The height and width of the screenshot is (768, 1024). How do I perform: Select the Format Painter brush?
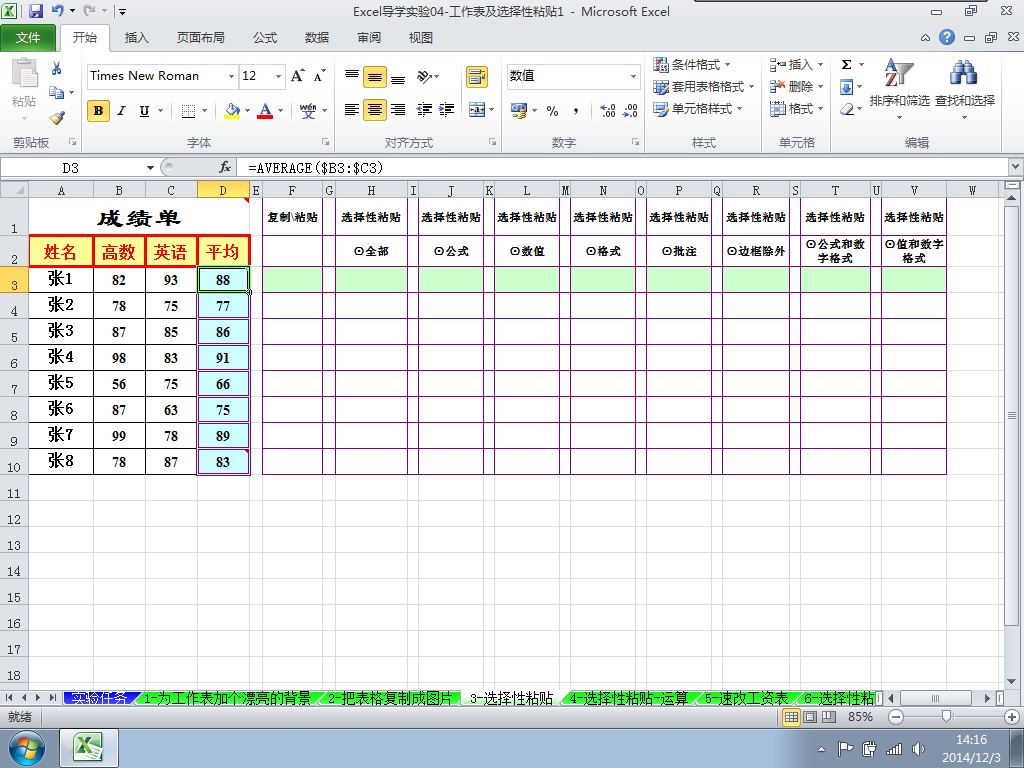click(x=57, y=118)
